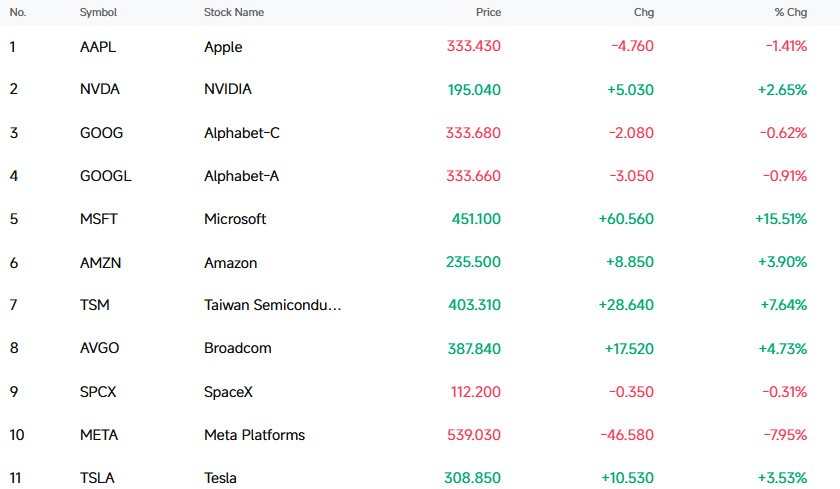
Task: Open the AMZN stock symbol
Action: coord(100,263)
